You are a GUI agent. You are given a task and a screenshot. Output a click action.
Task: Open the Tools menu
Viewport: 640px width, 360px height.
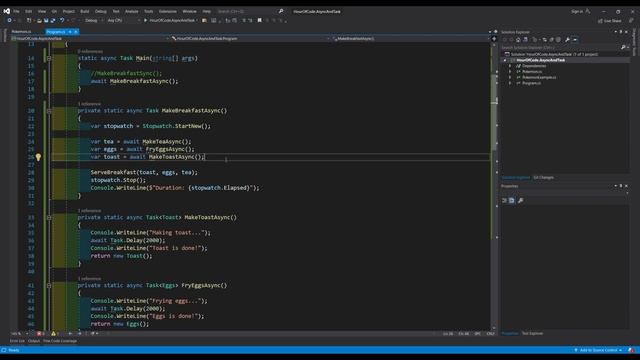point(149,11)
